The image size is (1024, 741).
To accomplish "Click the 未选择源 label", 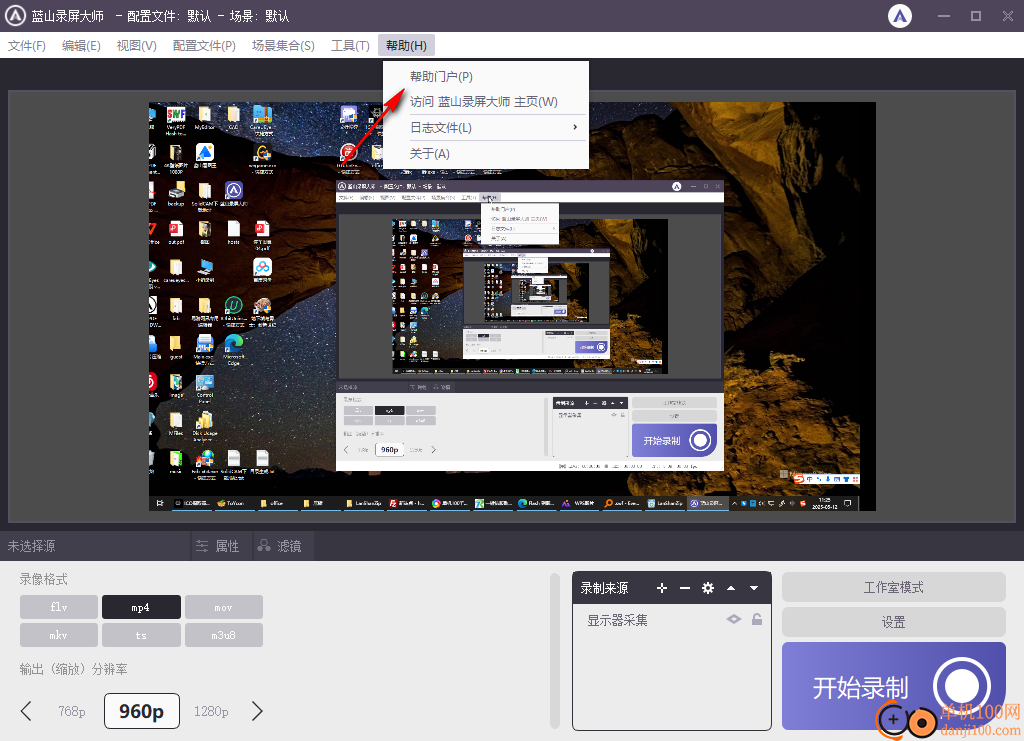I will (x=31, y=546).
